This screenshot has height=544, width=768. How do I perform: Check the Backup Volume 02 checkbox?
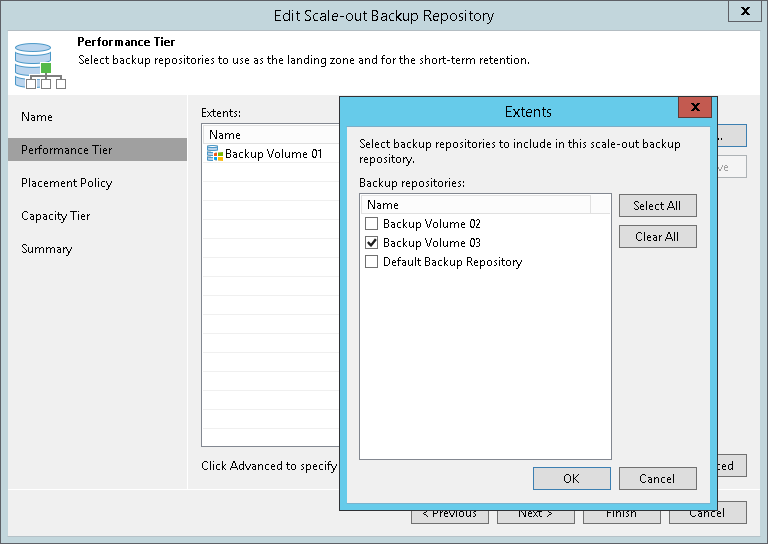click(x=372, y=224)
